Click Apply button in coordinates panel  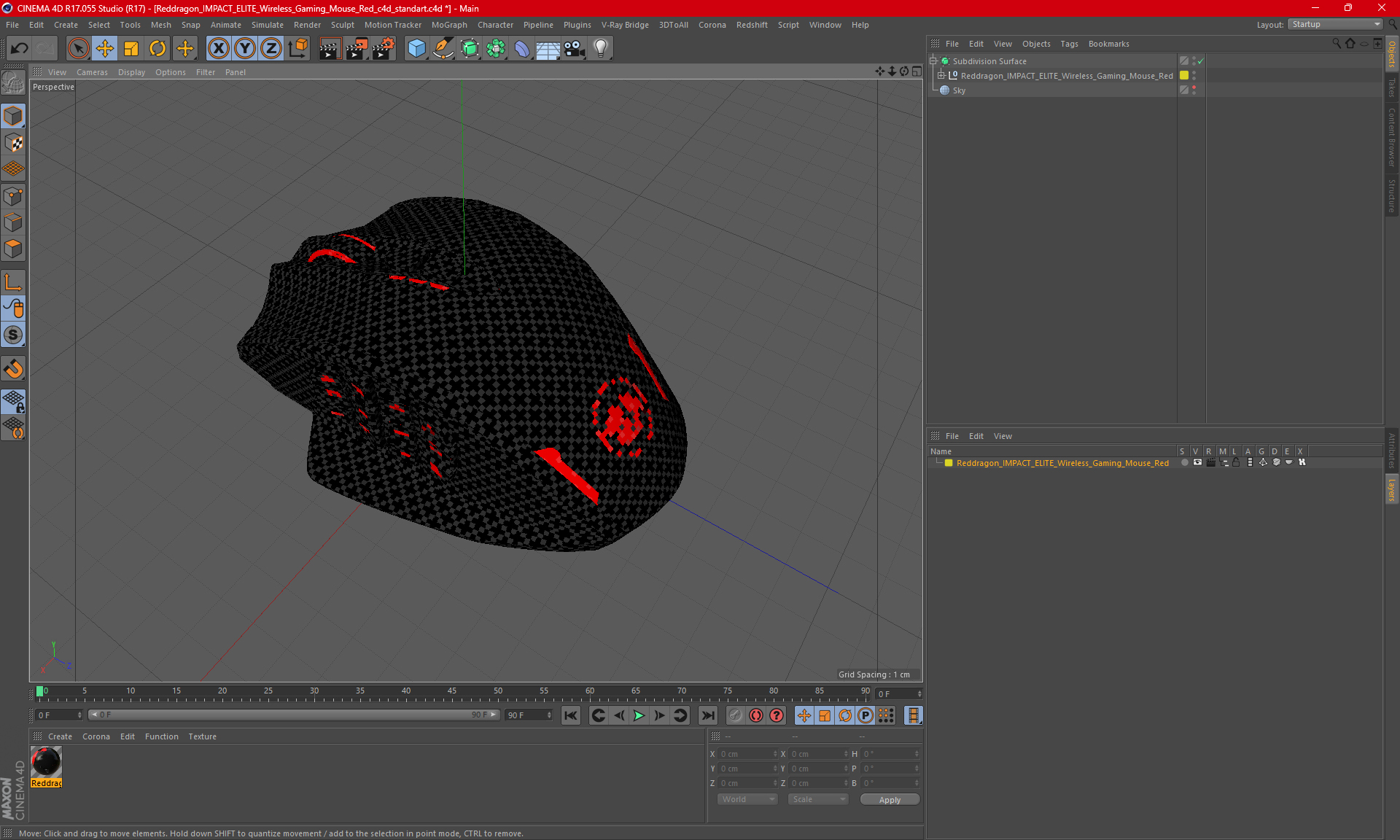pyautogui.click(x=890, y=800)
